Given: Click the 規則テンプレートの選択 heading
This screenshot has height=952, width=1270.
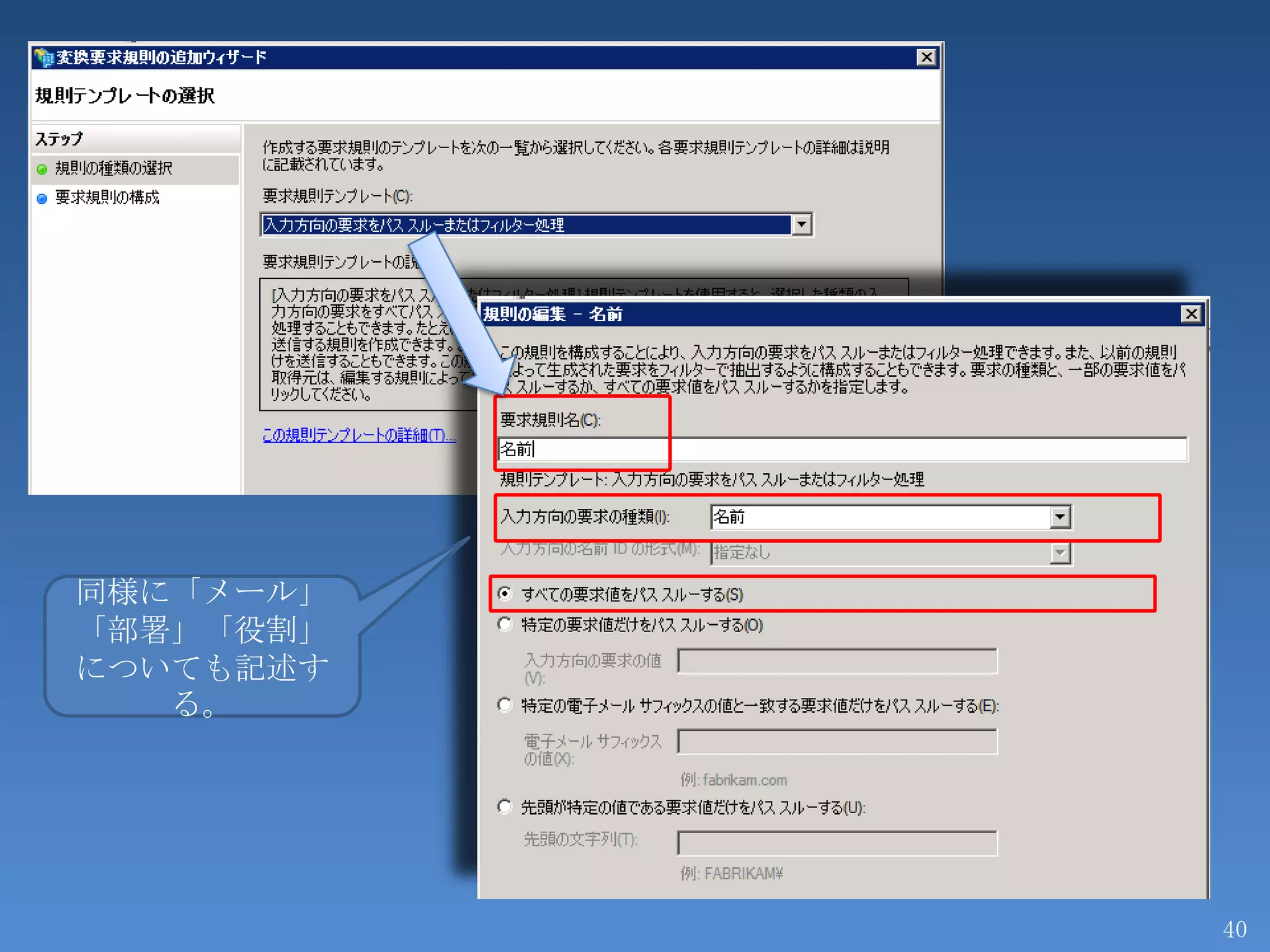Looking at the screenshot, I should [125, 96].
